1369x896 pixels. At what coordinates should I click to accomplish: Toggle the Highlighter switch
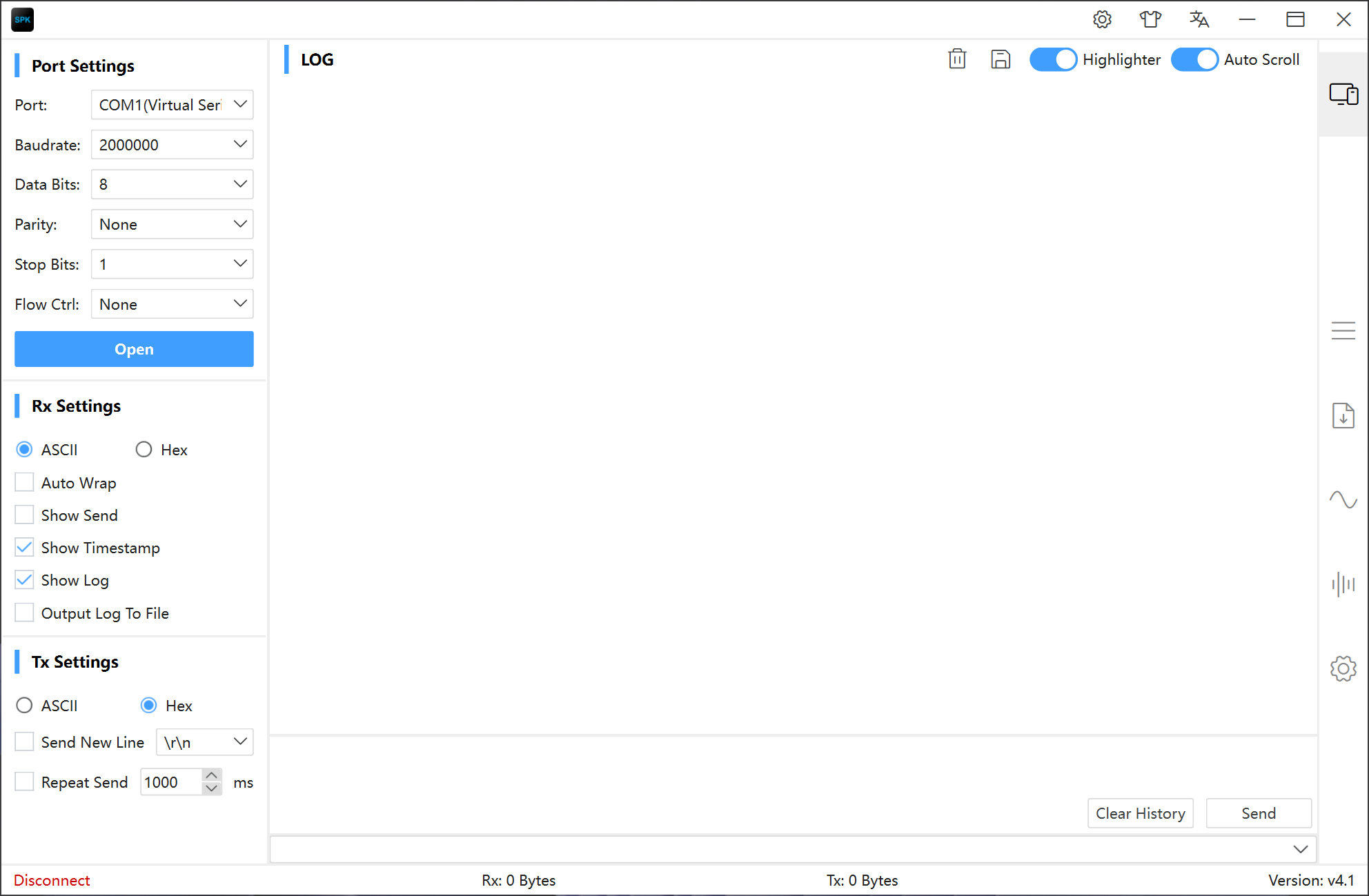click(x=1053, y=60)
